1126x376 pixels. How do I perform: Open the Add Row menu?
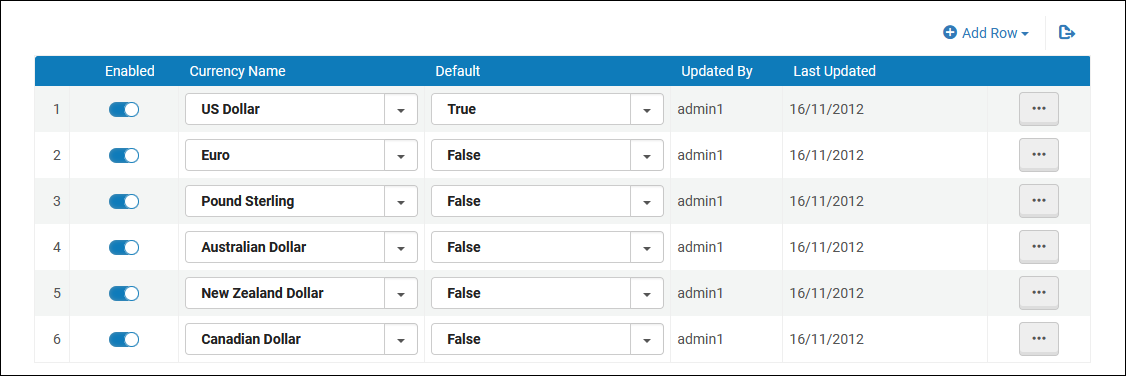pyautogui.click(x=986, y=33)
